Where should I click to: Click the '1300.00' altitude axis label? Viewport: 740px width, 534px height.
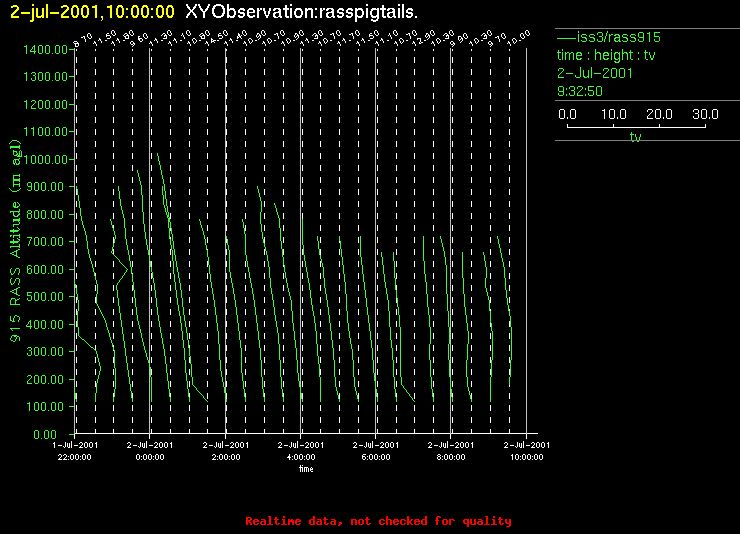tap(45, 76)
